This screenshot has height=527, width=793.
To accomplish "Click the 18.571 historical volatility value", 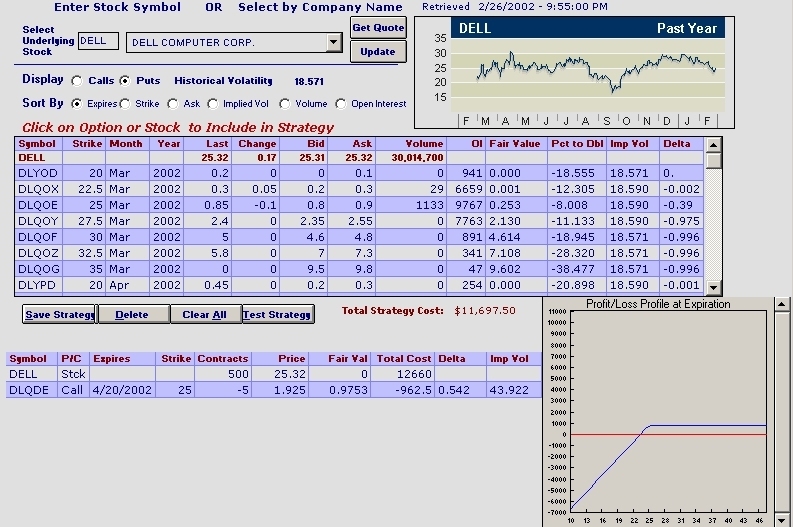I will coord(309,81).
